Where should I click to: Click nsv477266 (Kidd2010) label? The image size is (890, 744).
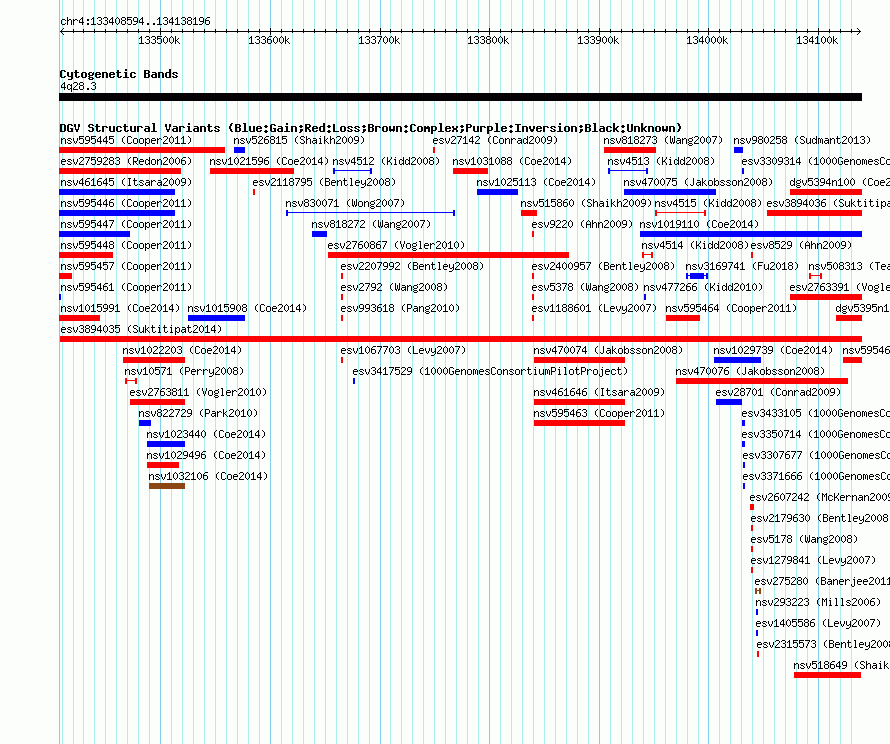[703, 287]
